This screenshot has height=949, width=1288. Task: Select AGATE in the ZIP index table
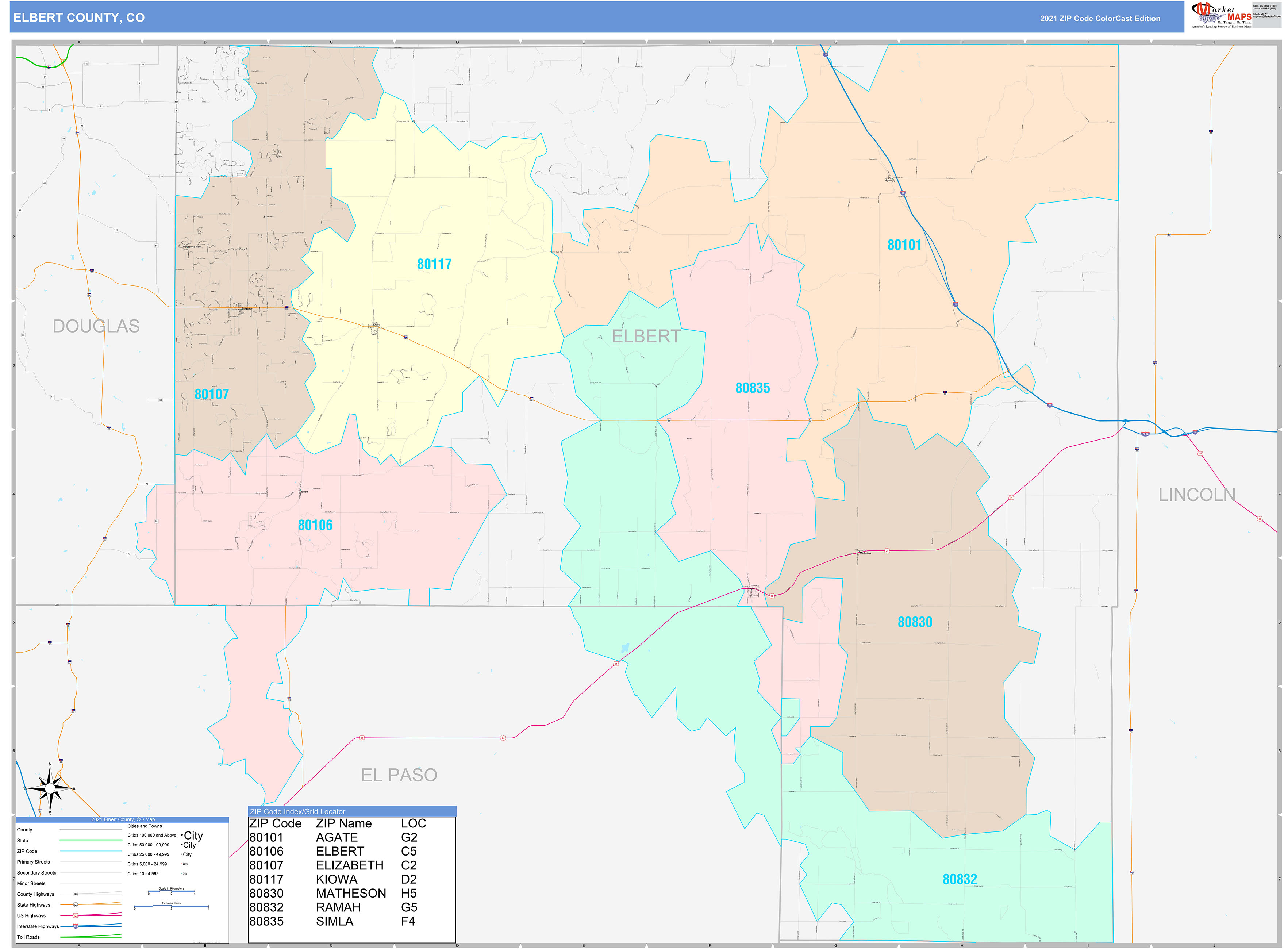coord(337,838)
